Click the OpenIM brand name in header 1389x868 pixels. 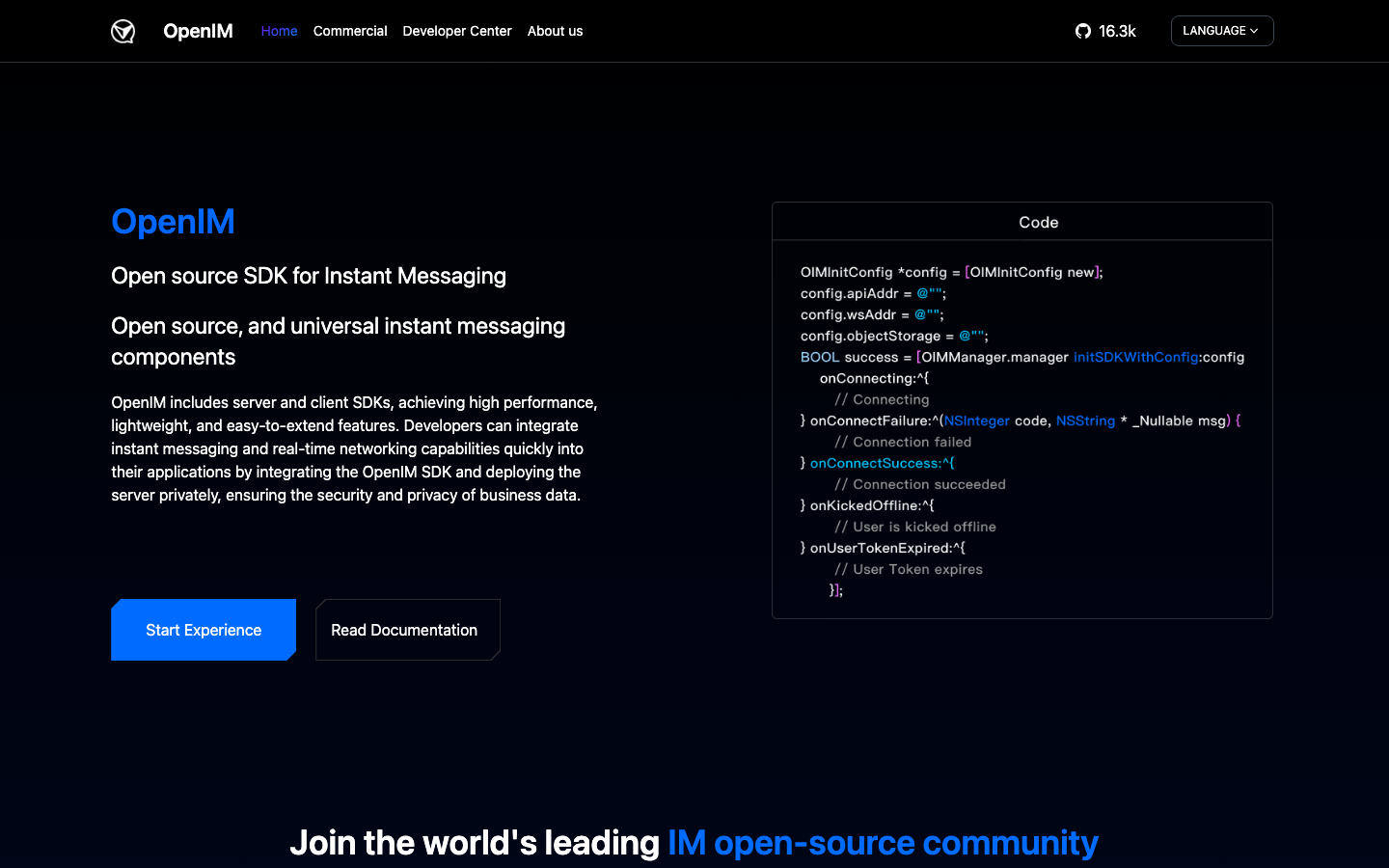coord(198,31)
